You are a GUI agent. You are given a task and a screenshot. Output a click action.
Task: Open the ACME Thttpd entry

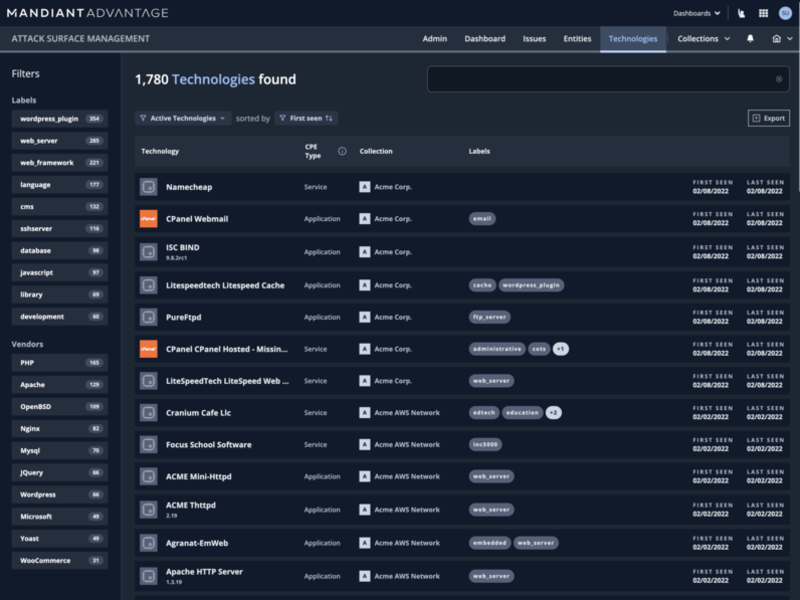point(462,510)
